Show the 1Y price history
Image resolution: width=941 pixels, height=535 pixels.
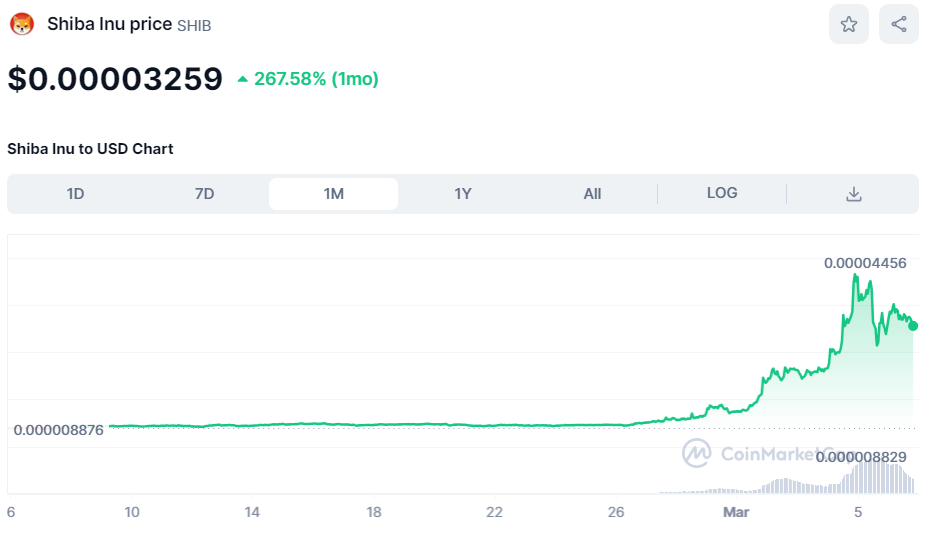[462, 194]
